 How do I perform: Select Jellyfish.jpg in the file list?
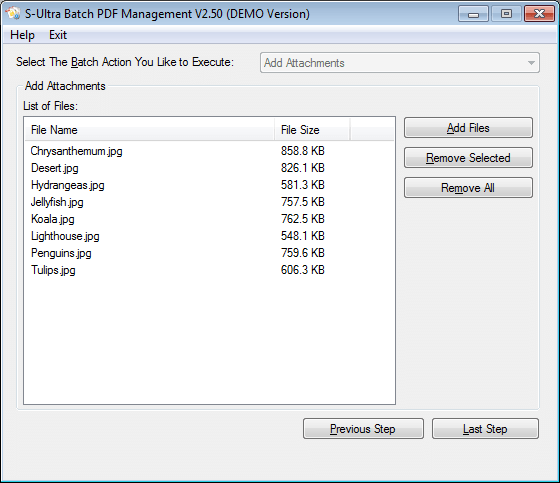coord(57,202)
